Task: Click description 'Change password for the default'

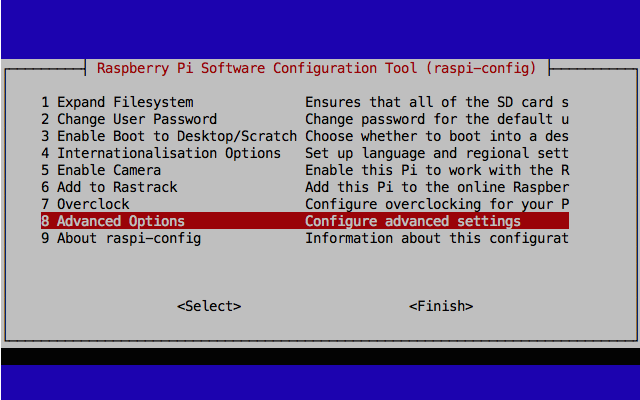Action: (x=429, y=119)
